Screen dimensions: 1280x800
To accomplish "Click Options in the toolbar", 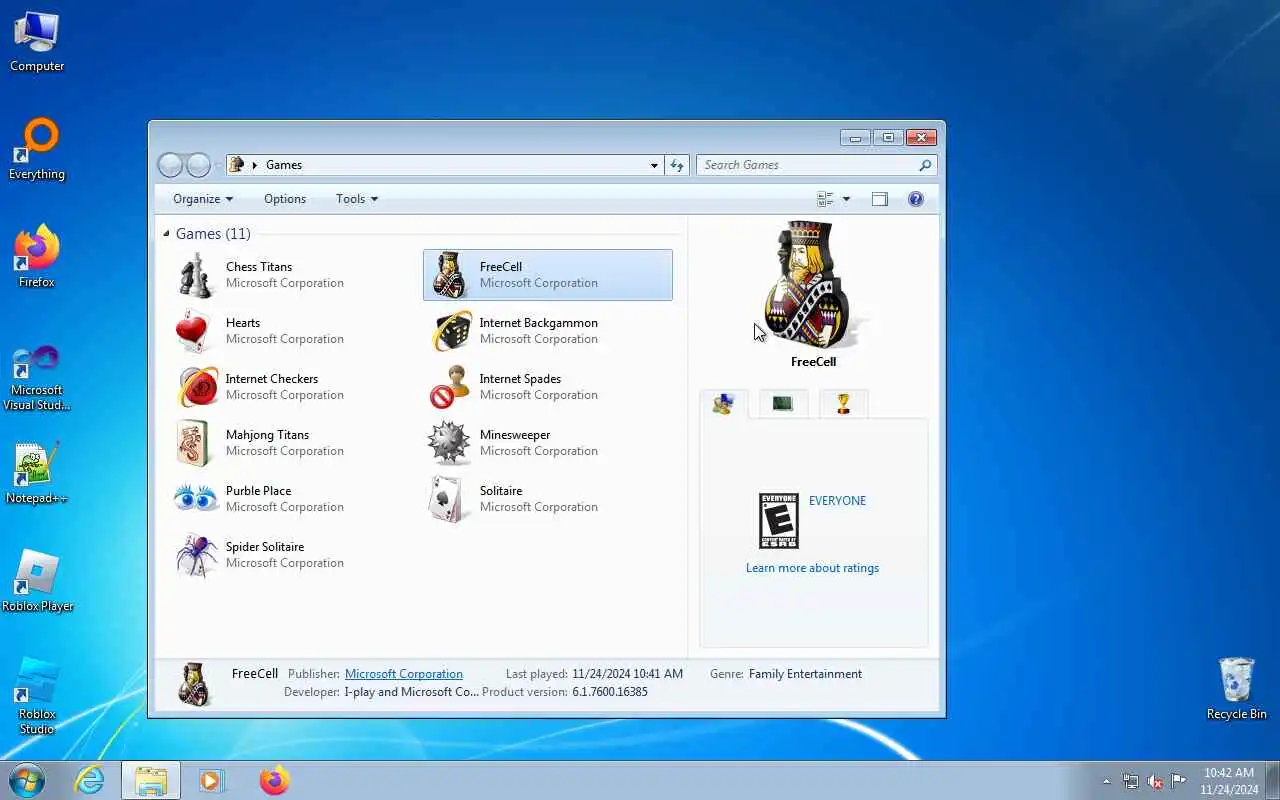I will [x=285, y=199].
